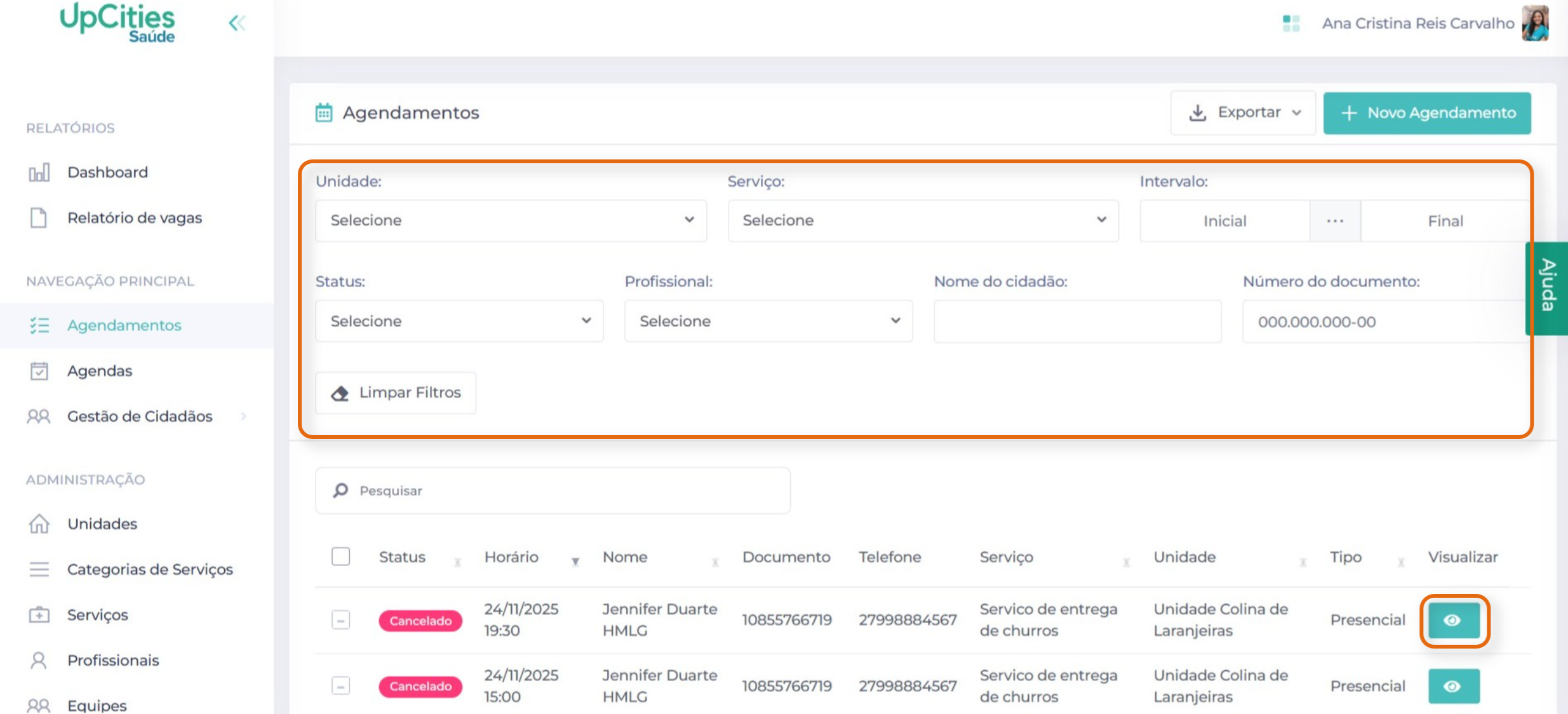
Task: Click the date 24/11/2025 15:00
Action: pos(521,686)
